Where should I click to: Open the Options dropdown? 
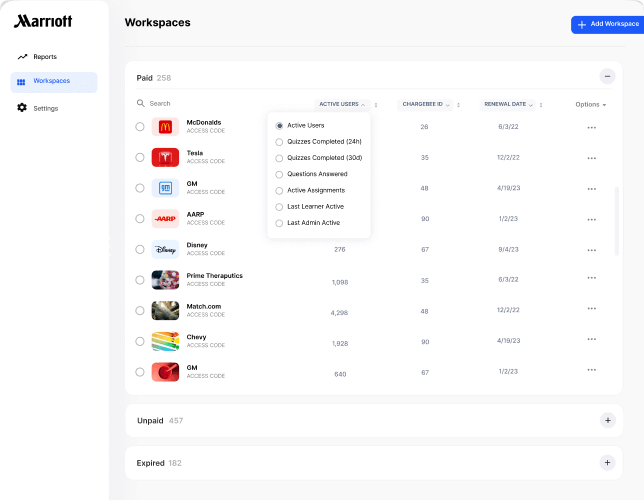(x=591, y=104)
